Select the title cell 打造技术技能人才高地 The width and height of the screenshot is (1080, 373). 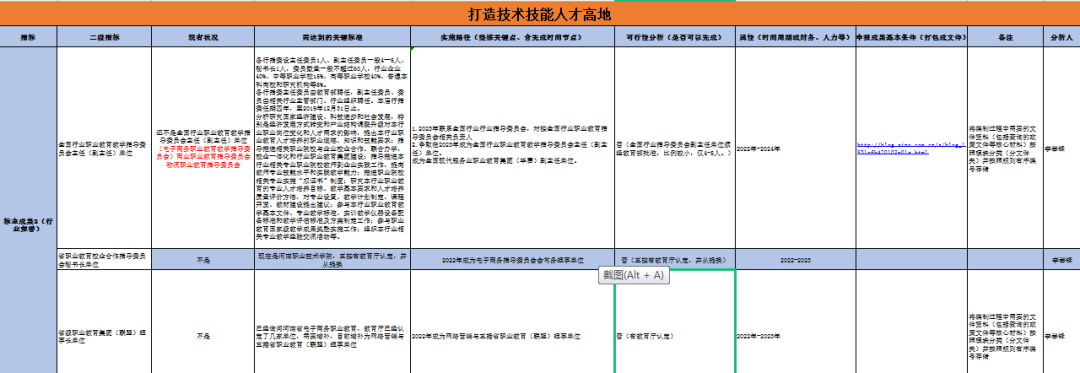tap(540, 13)
